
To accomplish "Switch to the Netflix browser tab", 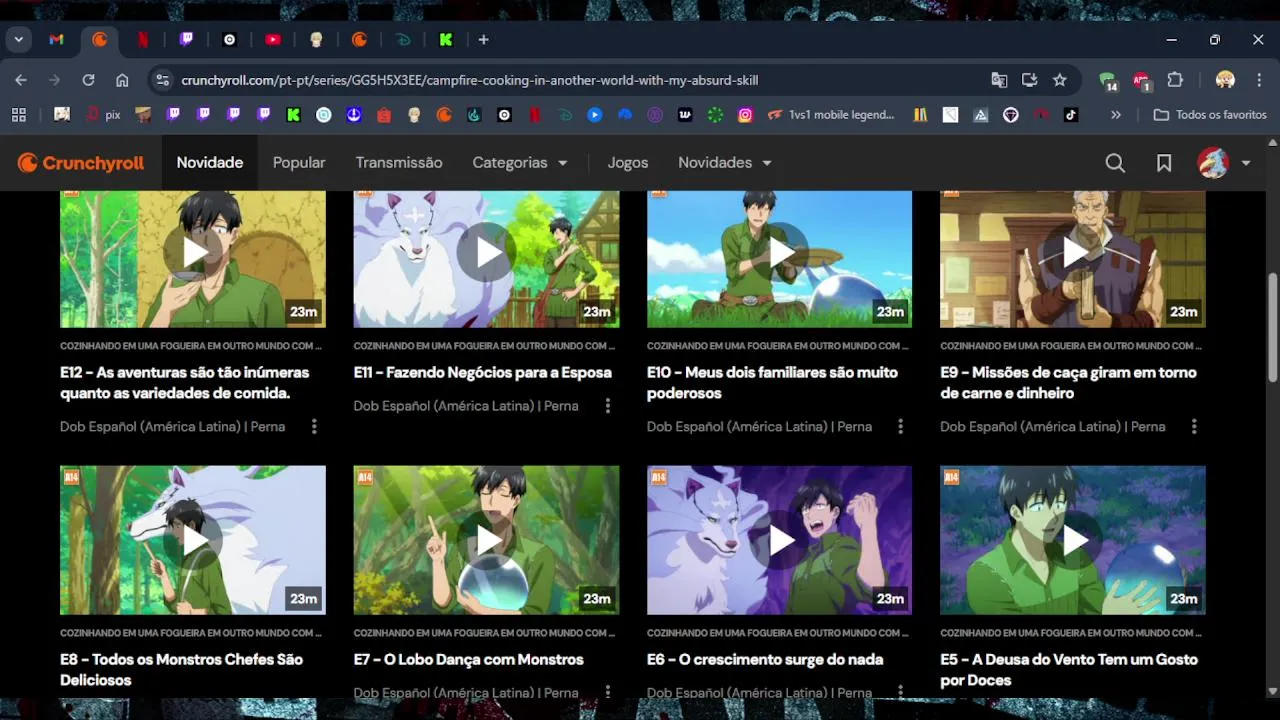I will [143, 40].
